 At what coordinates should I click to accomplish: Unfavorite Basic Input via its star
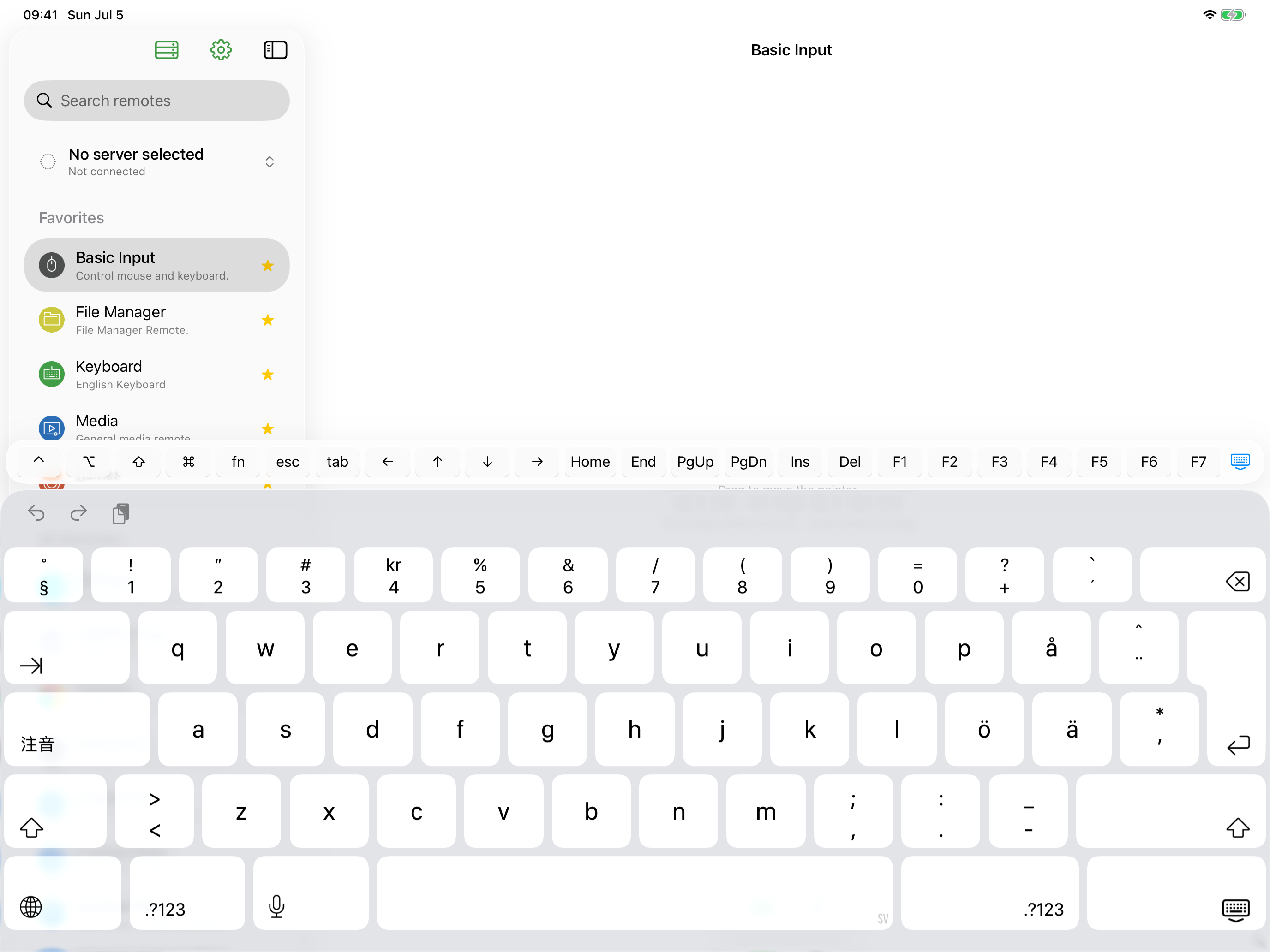click(268, 265)
